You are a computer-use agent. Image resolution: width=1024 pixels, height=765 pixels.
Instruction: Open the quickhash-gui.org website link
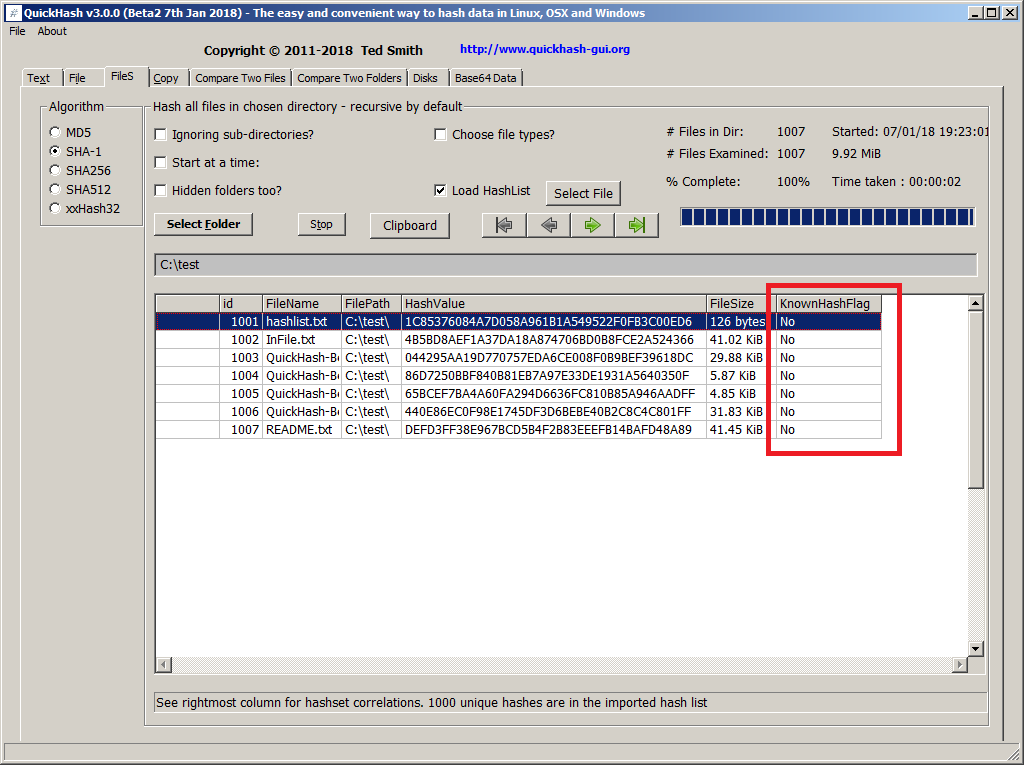544,49
